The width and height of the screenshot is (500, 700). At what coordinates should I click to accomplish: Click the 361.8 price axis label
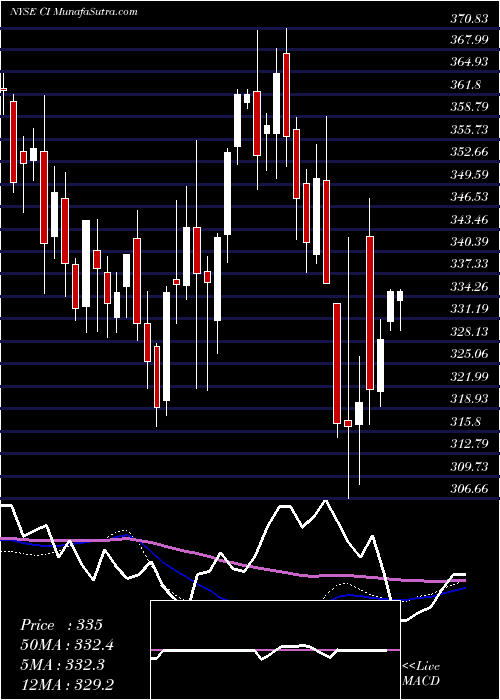[466, 84]
